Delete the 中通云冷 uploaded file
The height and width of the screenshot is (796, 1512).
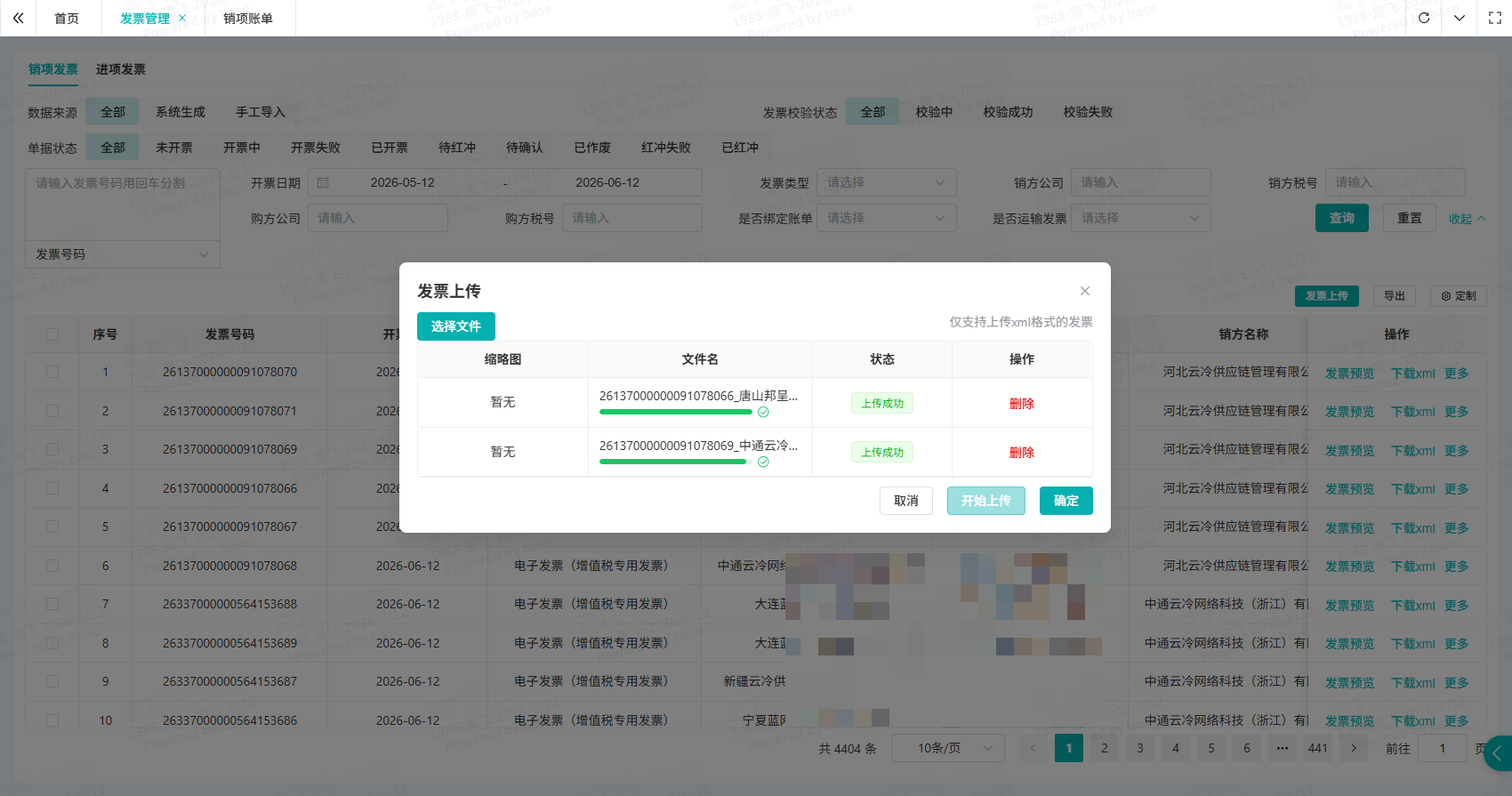point(1022,453)
